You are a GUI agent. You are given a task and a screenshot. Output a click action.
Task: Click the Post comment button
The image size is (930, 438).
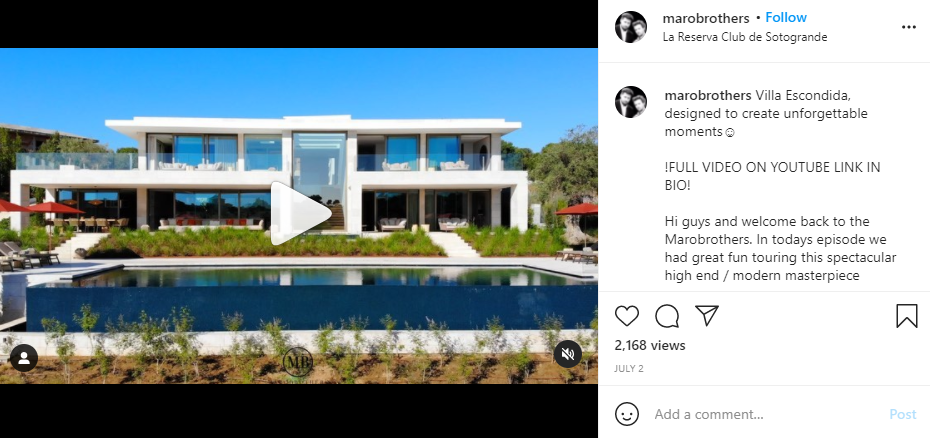tap(903, 414)
